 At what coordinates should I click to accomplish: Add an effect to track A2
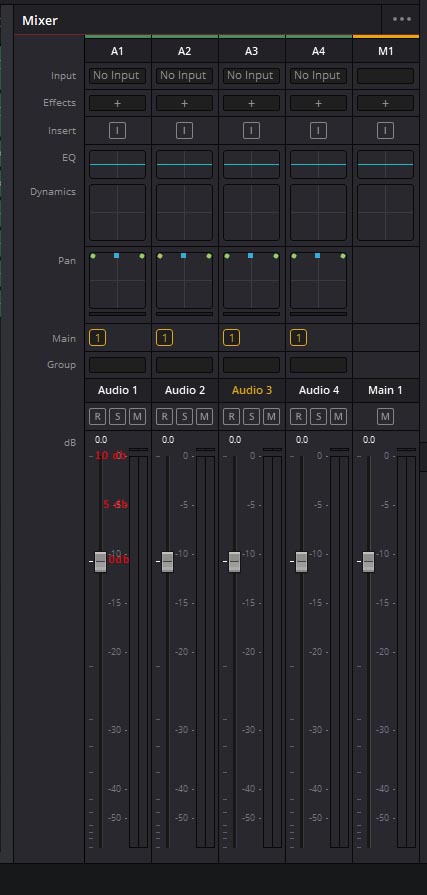click(184, 103)
